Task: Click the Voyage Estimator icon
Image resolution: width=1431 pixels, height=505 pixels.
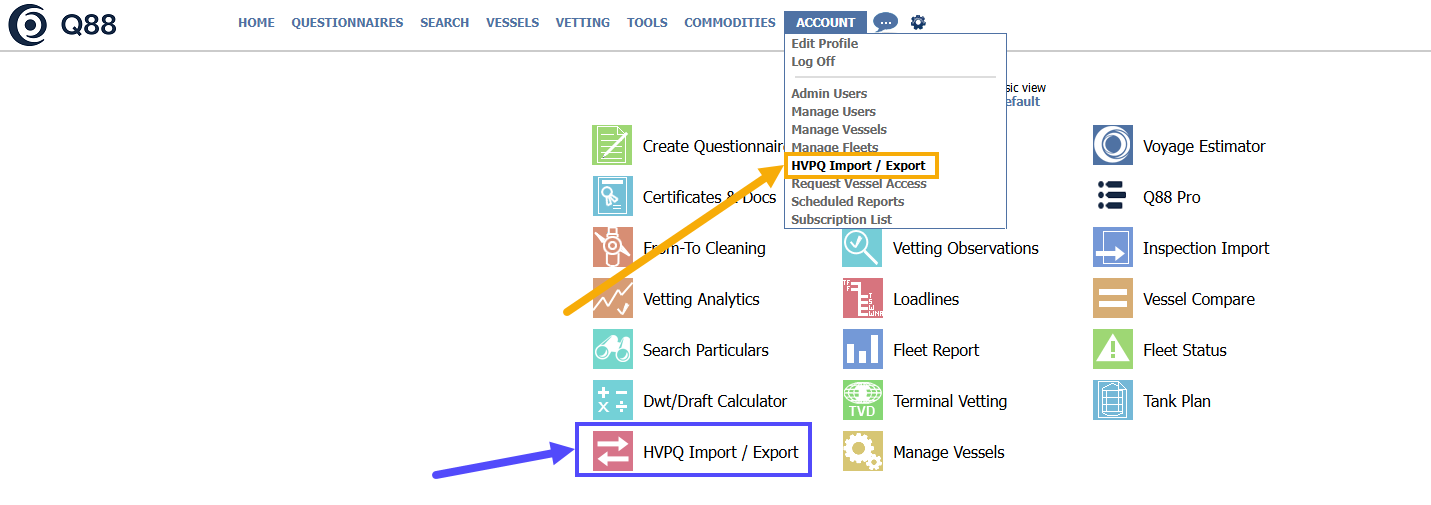Action: [x=1112, y=146]
